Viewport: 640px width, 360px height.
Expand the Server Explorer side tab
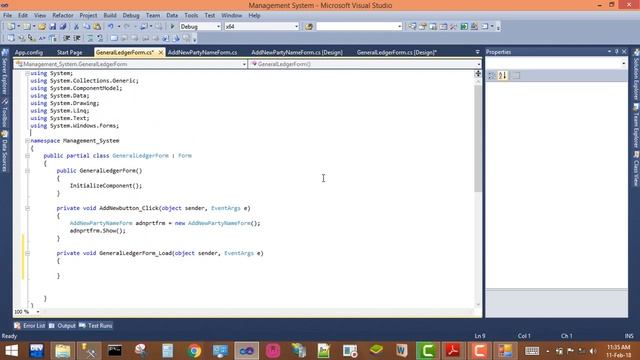click(5, 71)
